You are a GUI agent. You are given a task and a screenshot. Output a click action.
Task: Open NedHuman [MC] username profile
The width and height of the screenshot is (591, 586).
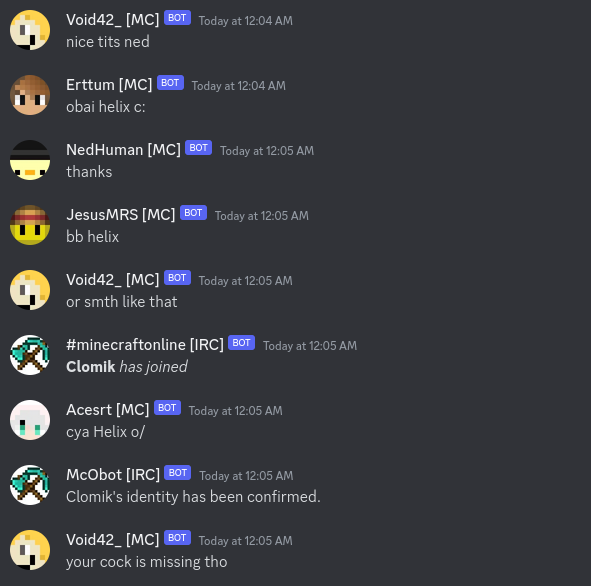123,150
